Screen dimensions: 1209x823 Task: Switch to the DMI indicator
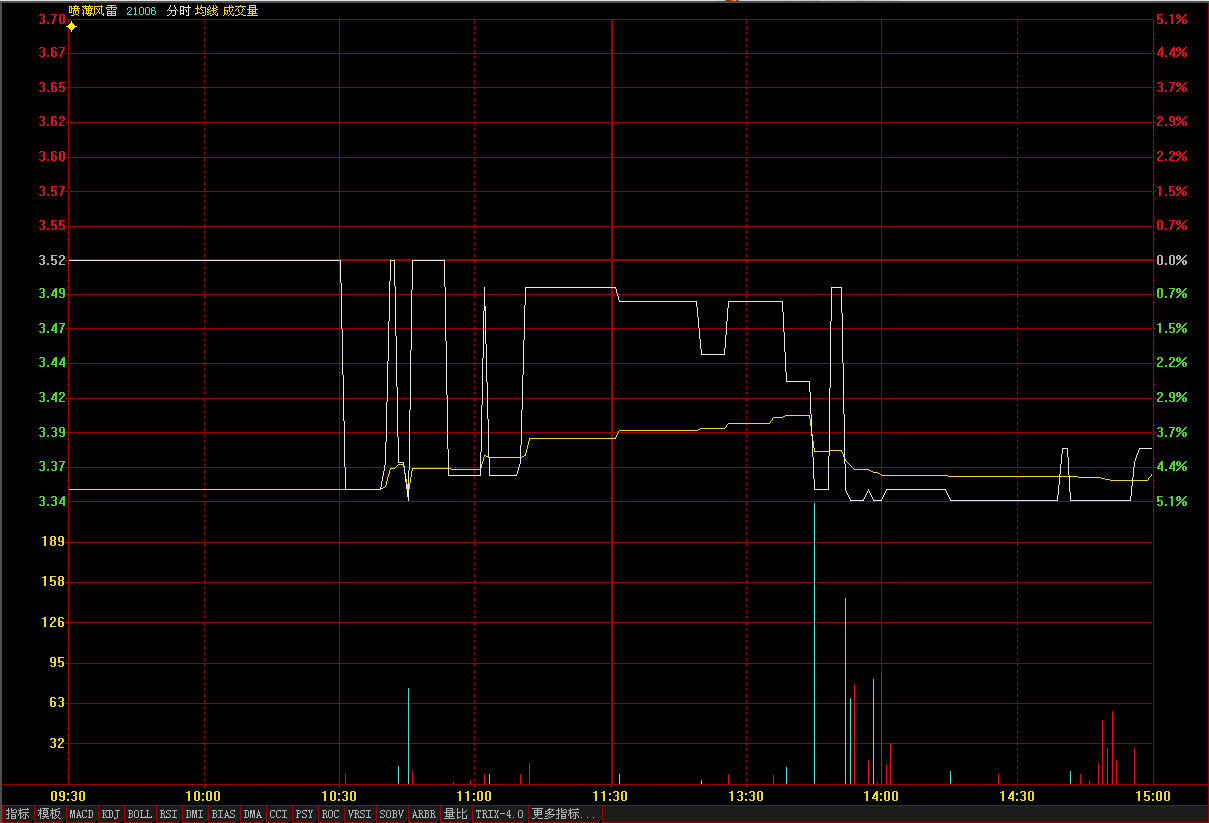tap(194, 815)
